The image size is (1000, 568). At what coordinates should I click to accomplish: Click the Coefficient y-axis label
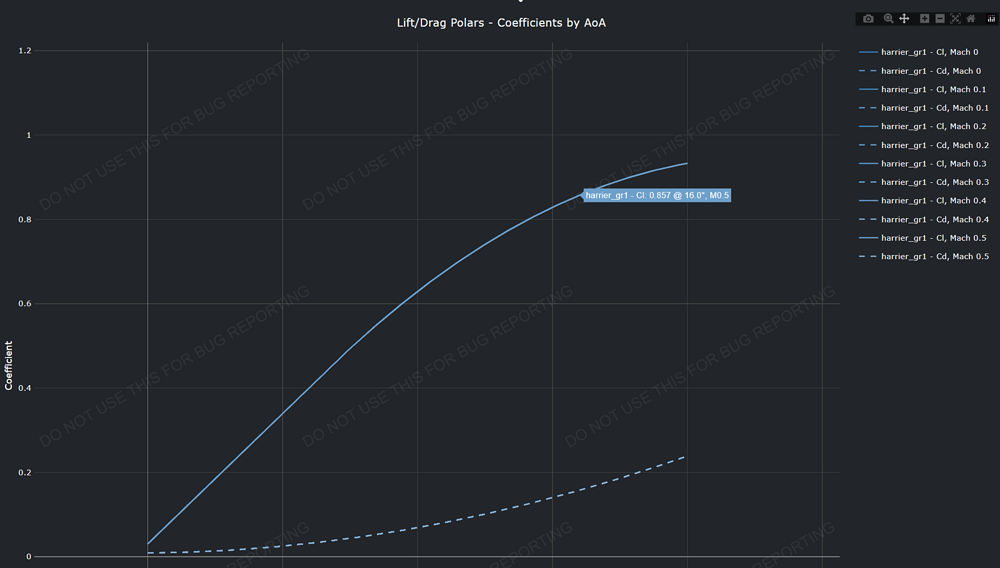coord(8,365)
